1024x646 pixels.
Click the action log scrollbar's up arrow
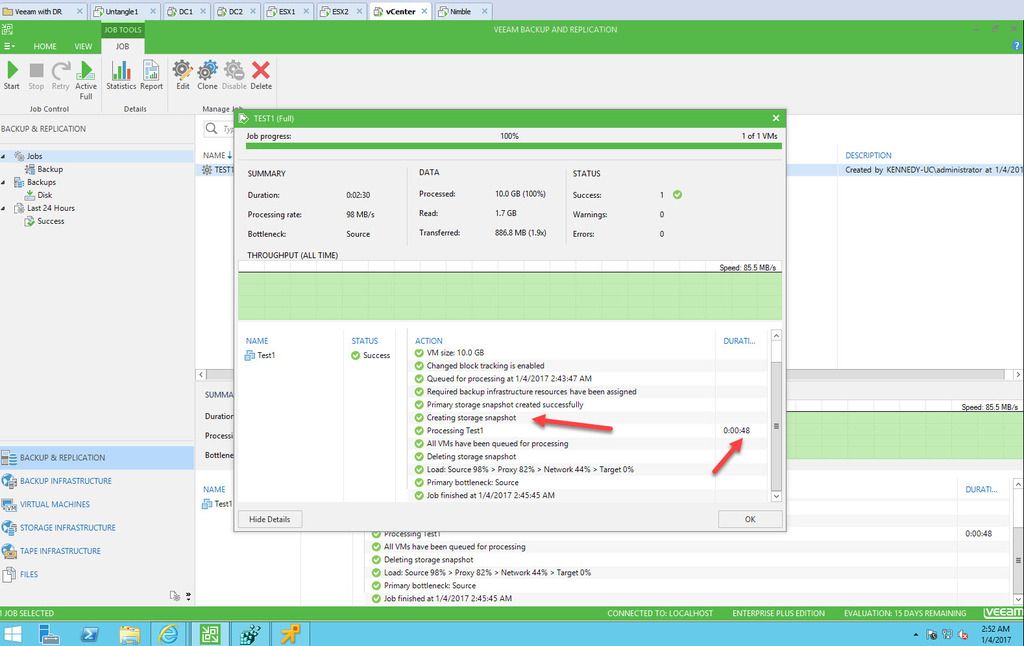[776, 335]
